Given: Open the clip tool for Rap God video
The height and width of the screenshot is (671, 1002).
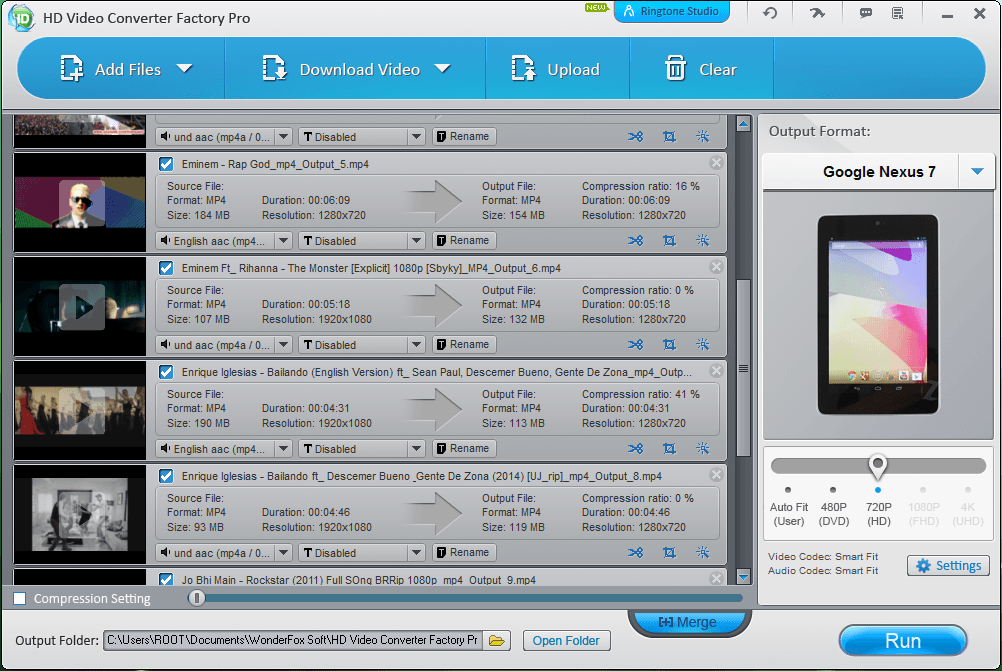Looking at the screenshot, I should [x=636, y=240].
